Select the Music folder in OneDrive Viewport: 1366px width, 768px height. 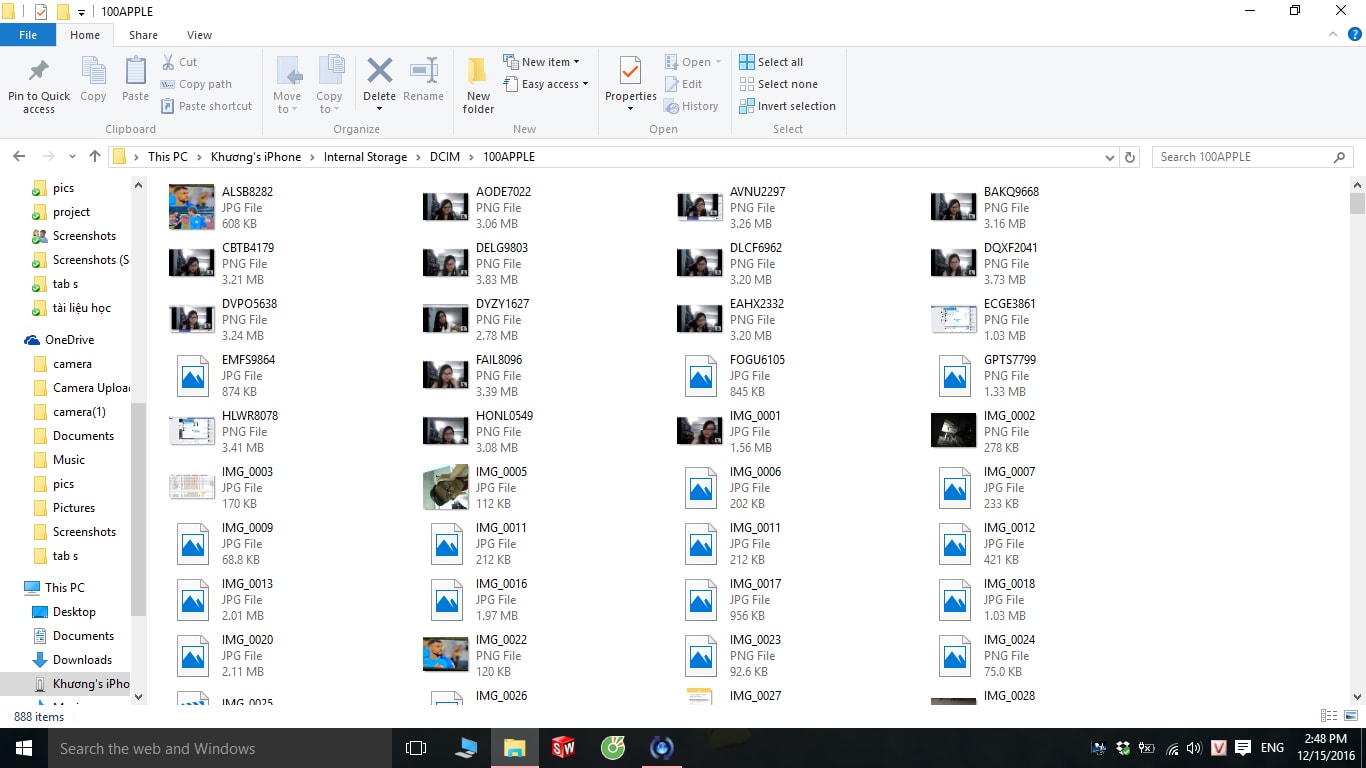pos(69,460)
